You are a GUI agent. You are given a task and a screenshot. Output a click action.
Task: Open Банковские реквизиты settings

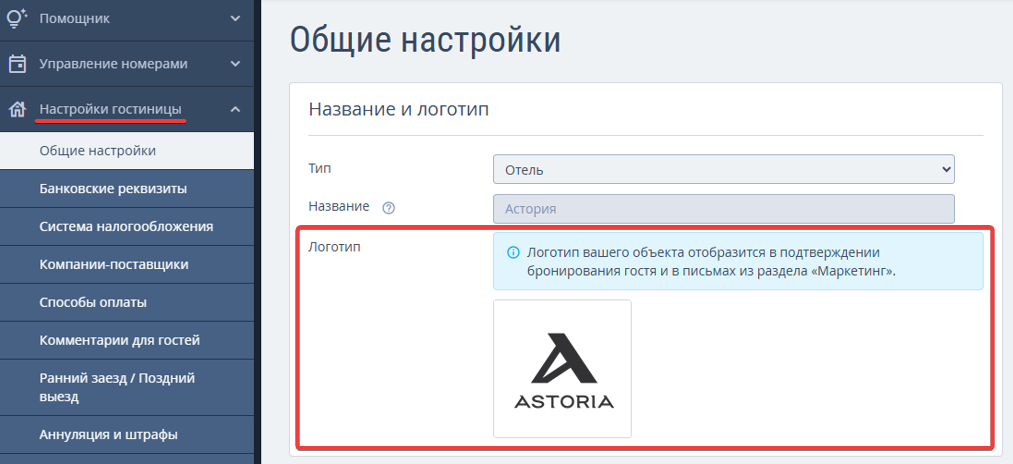(x=127, y=189)
